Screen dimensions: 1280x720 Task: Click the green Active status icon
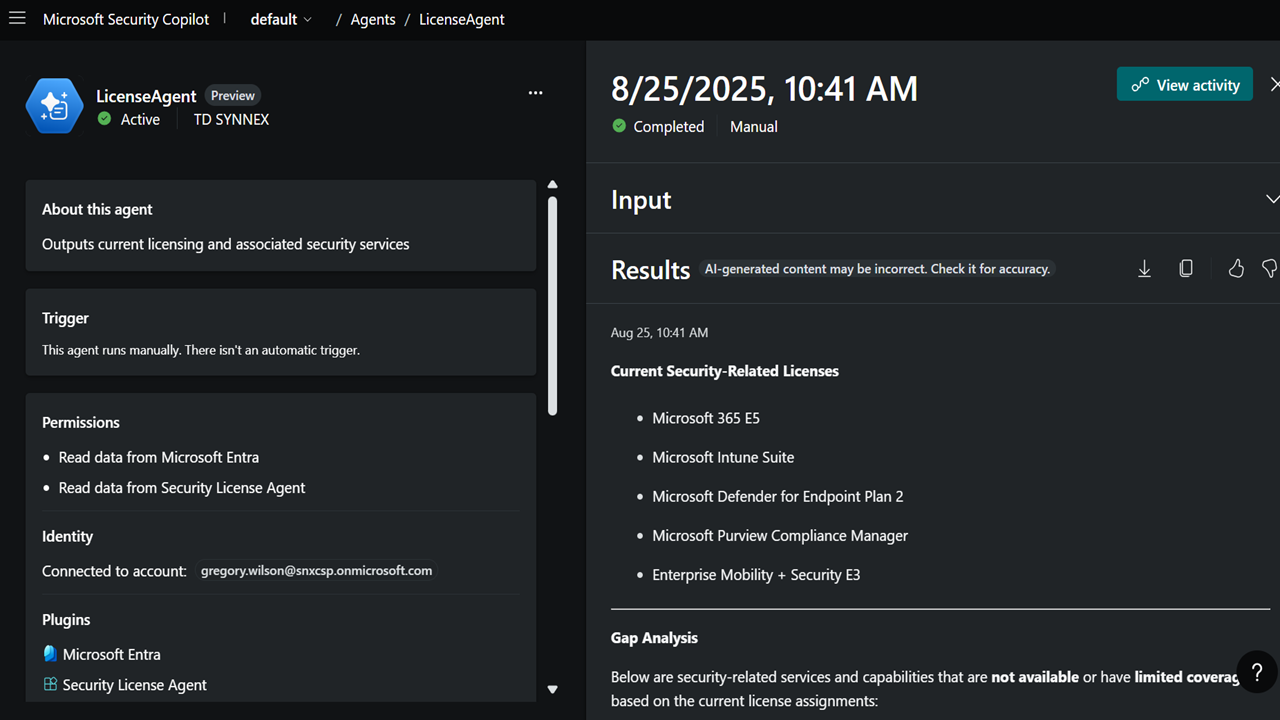[105, 119]
